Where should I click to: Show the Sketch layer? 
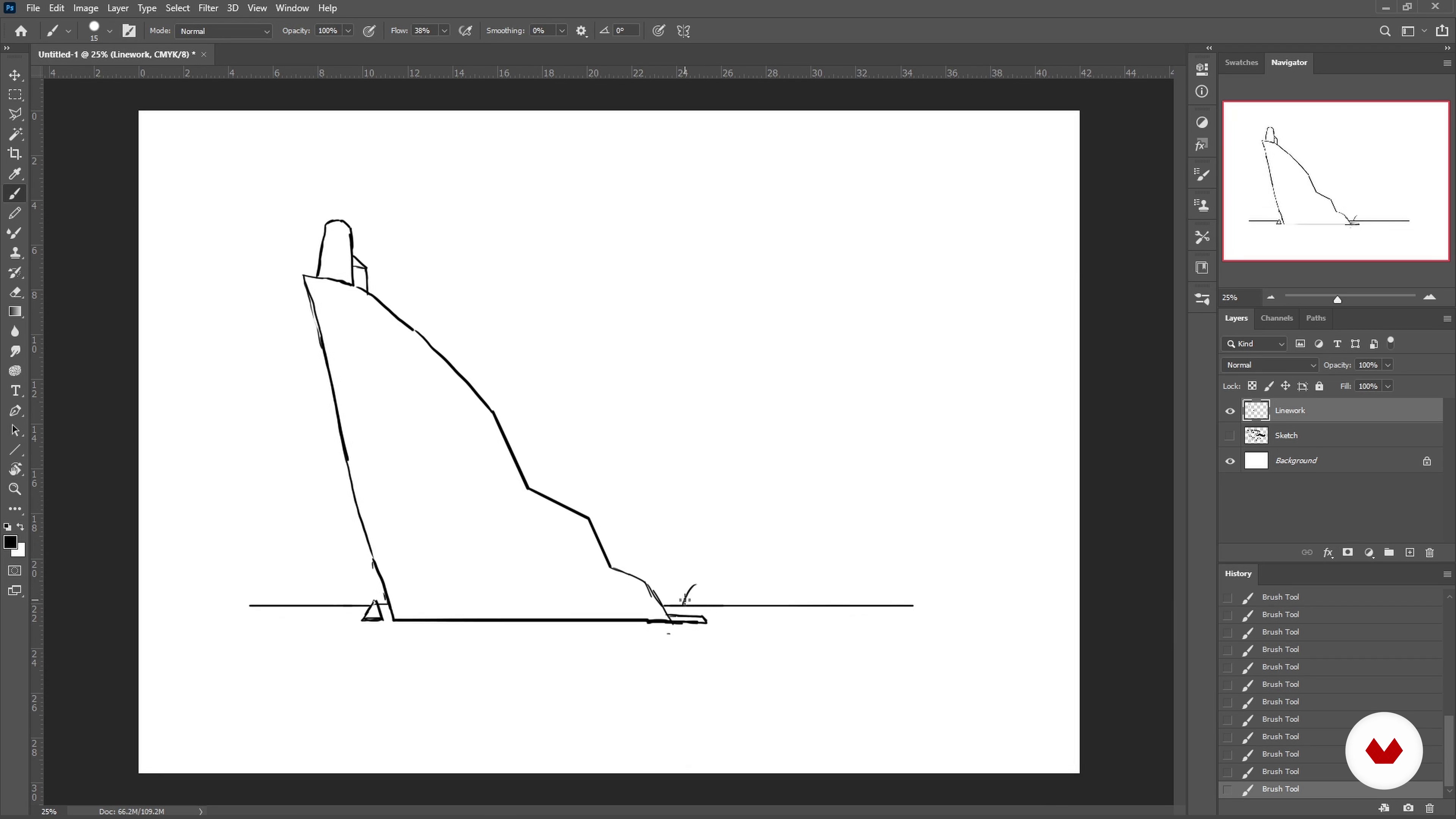click(1230, 436)
